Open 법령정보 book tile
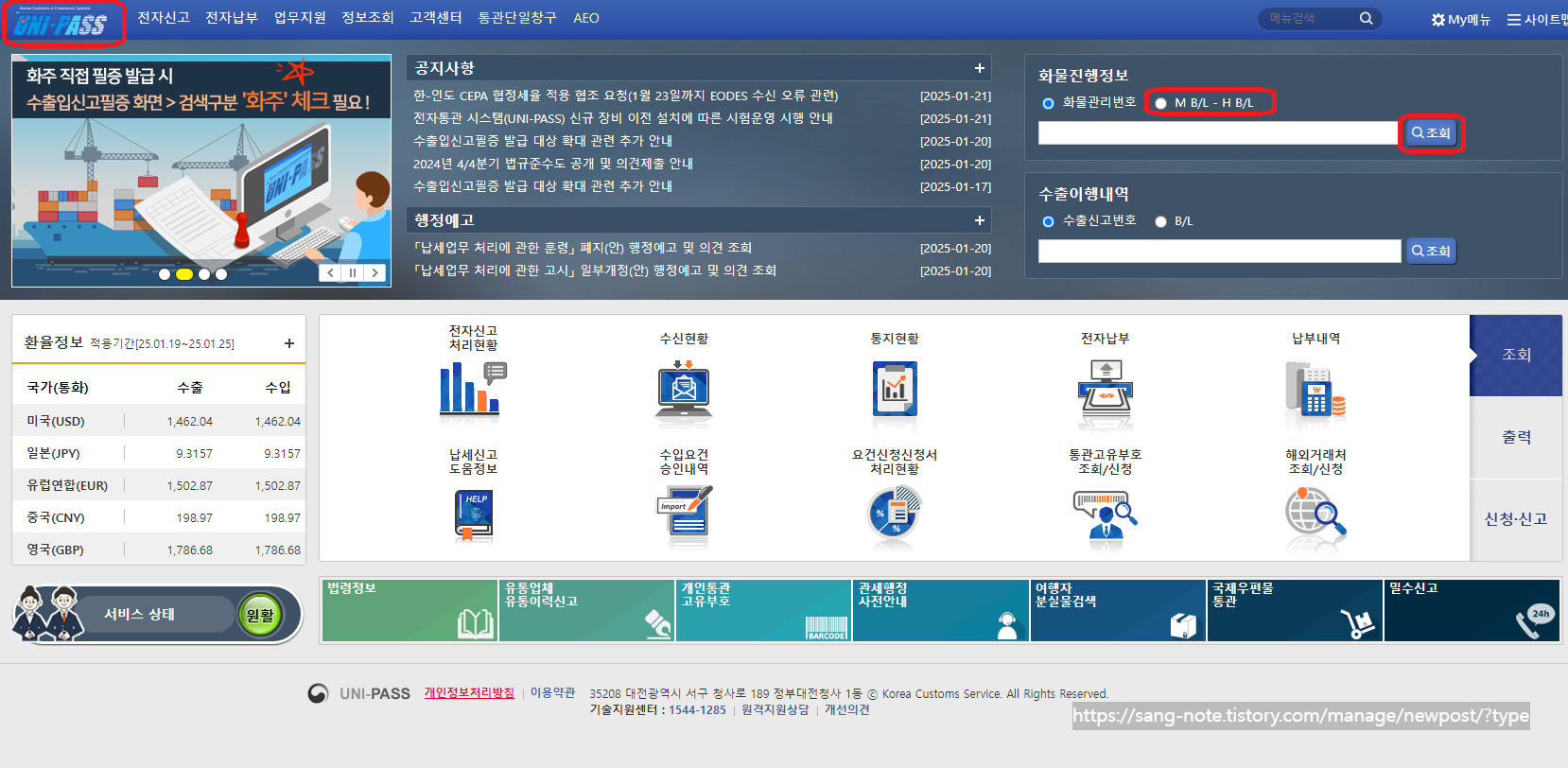Screen dimensions: 1568x768 (409, 610)
